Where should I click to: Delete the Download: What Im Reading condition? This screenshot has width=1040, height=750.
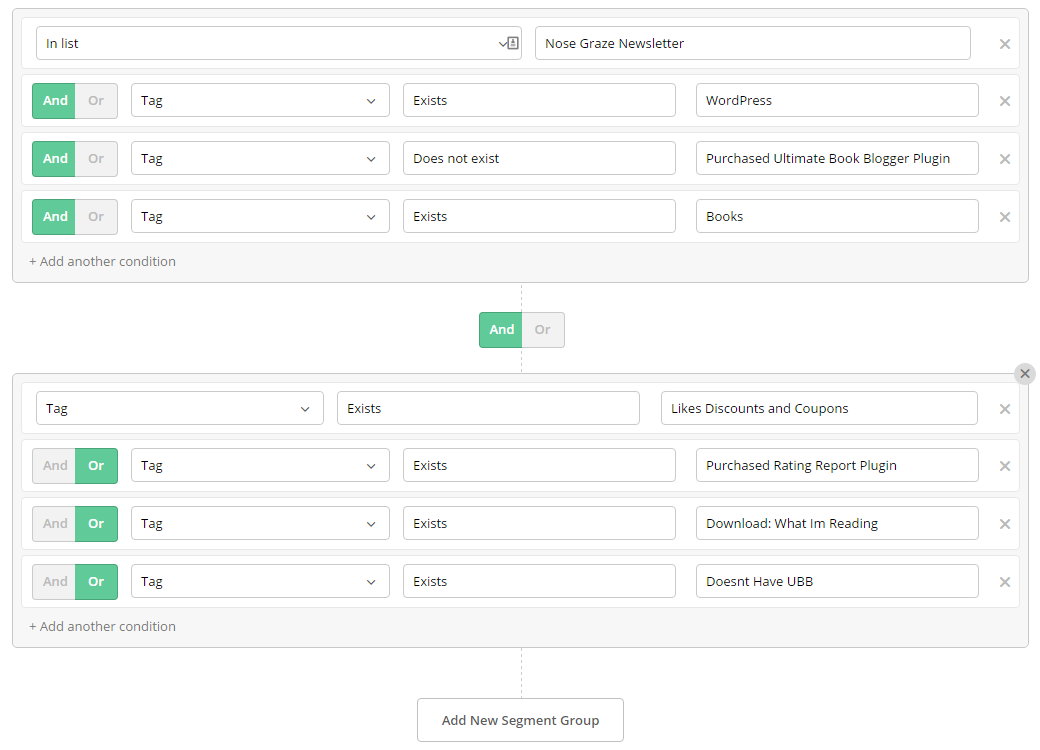[1005, 524]
